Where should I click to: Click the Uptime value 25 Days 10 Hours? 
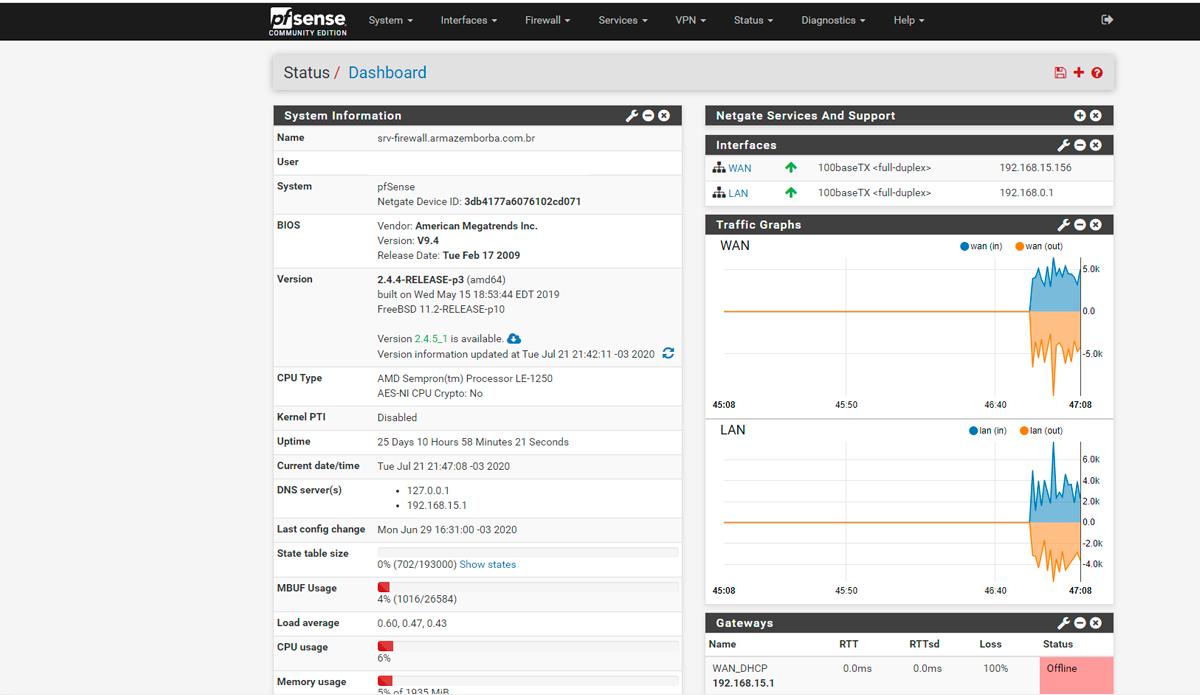coord(473,442)
